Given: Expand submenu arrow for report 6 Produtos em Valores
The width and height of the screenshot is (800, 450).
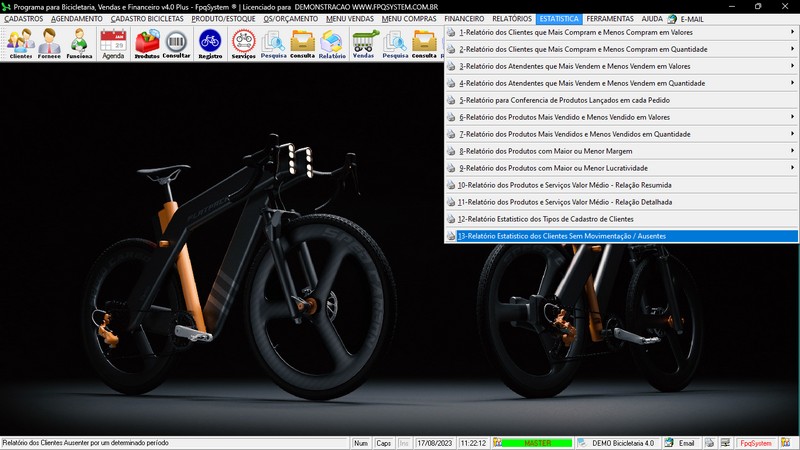Looking at the screenshot, I should tap(792, 117).
